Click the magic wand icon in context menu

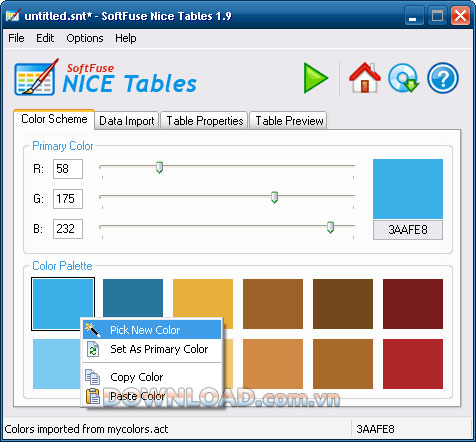click(x=92, y=330)
